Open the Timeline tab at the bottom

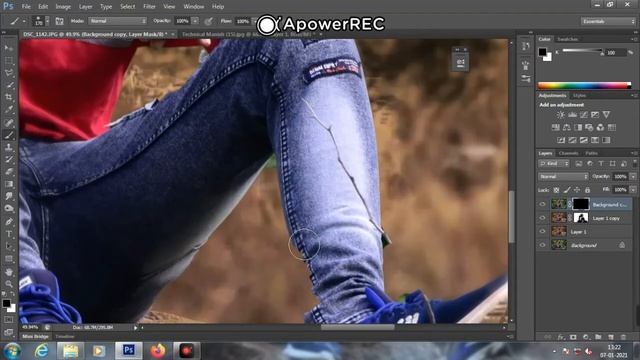point(65,337)
